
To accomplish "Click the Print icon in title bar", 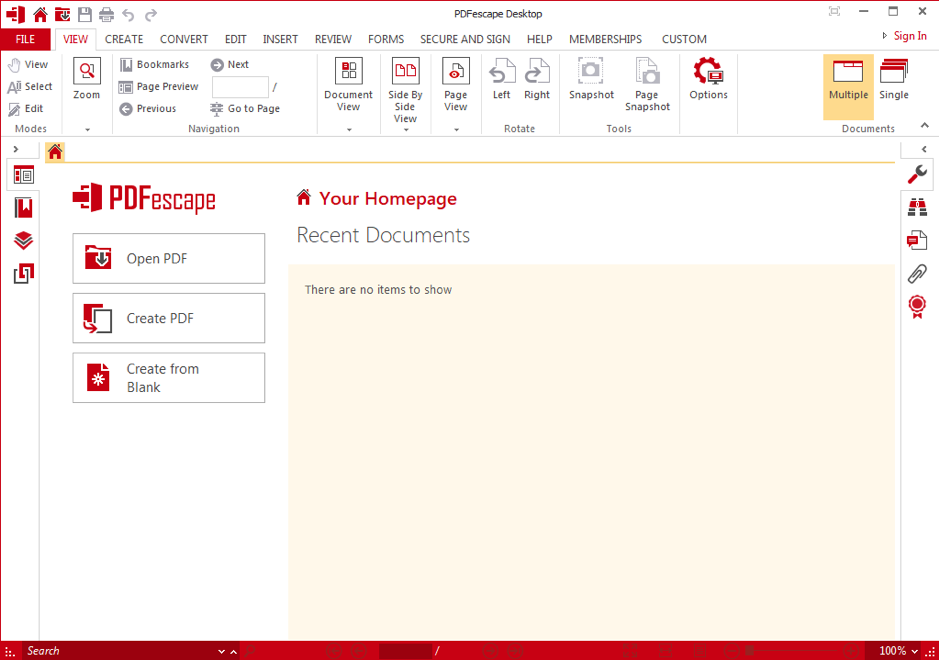I will 107,14.
